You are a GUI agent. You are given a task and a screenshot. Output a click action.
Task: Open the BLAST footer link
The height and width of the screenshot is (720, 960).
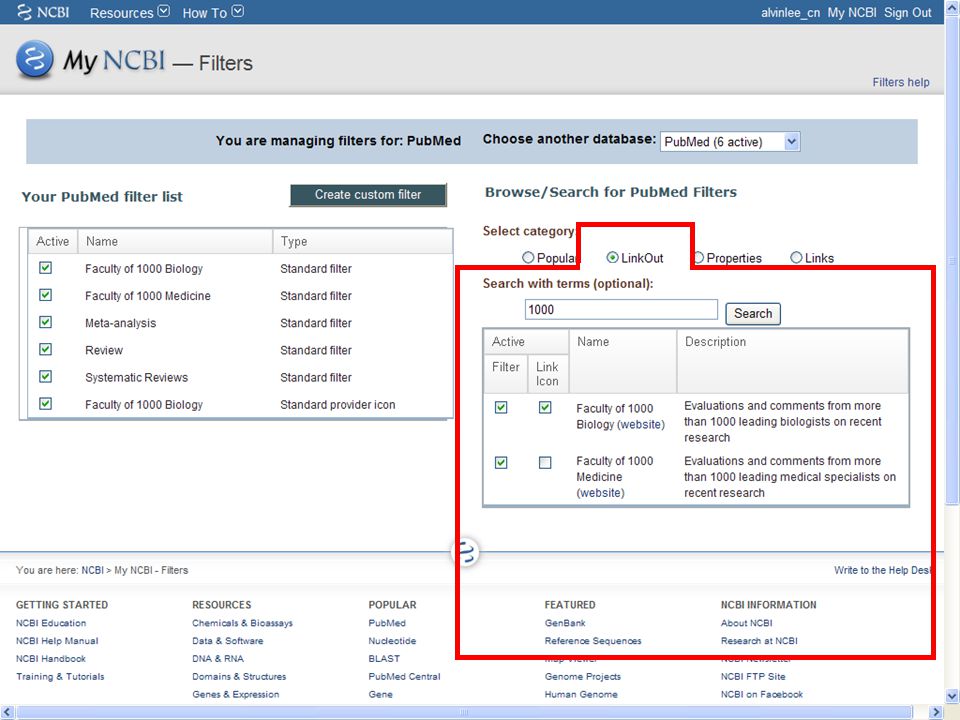tap(384, 658)
